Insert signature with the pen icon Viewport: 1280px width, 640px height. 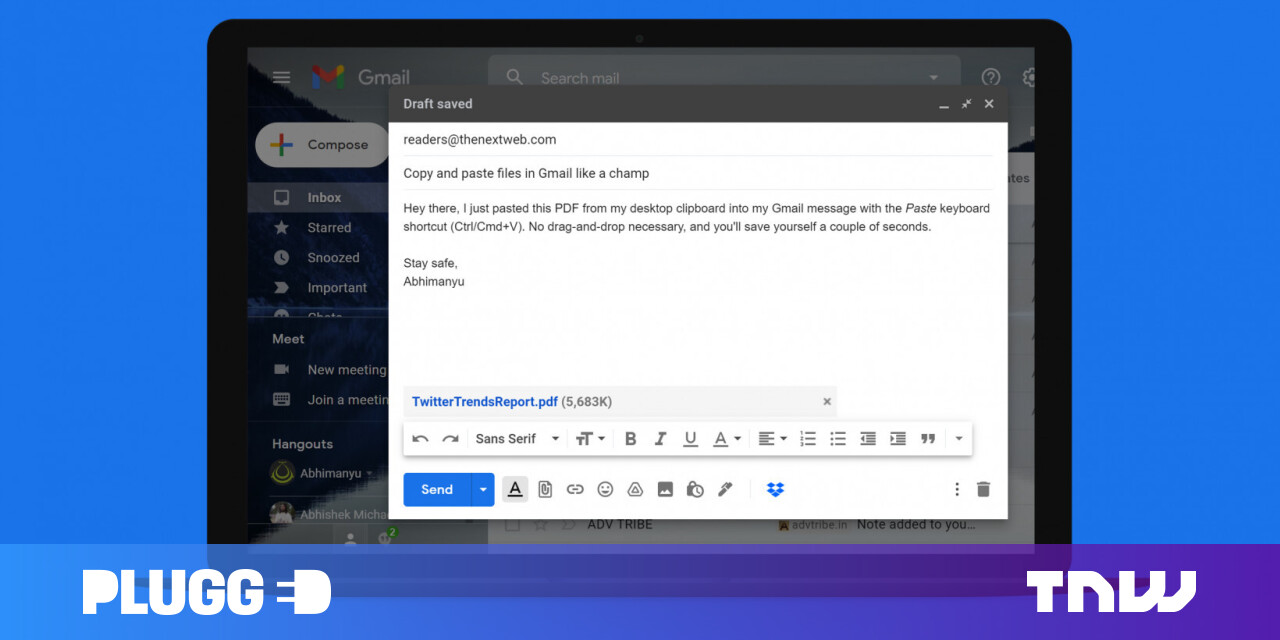[726, 489]
